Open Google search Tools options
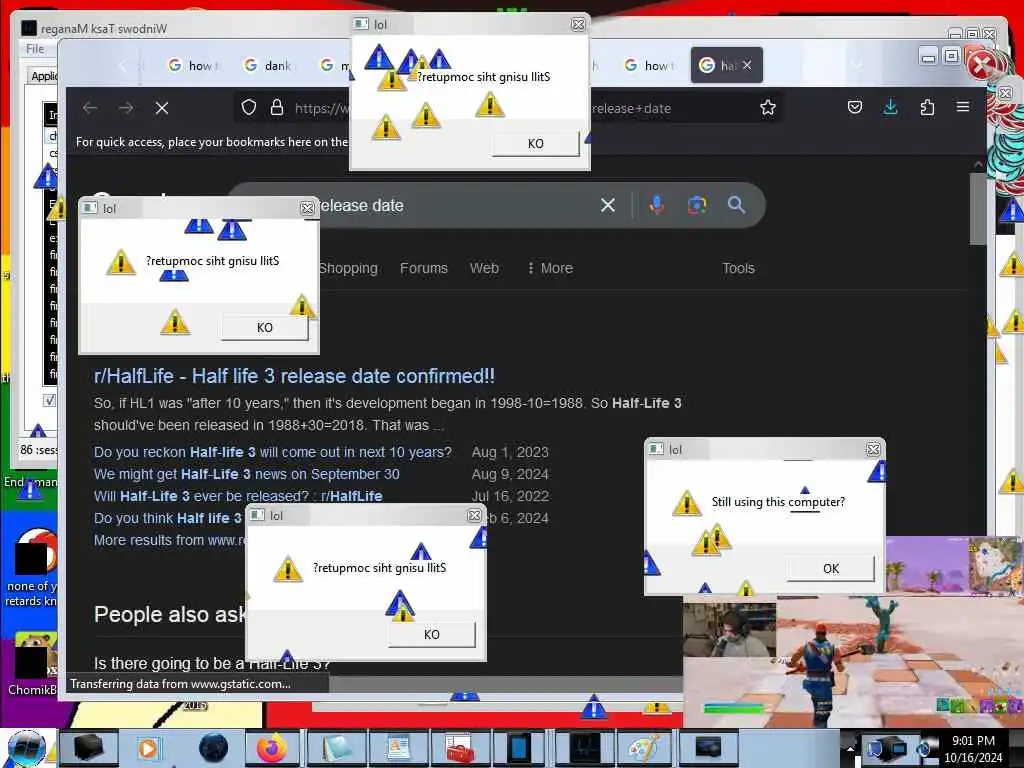This screenshot has height=768, width=1024. click(738, 268)
